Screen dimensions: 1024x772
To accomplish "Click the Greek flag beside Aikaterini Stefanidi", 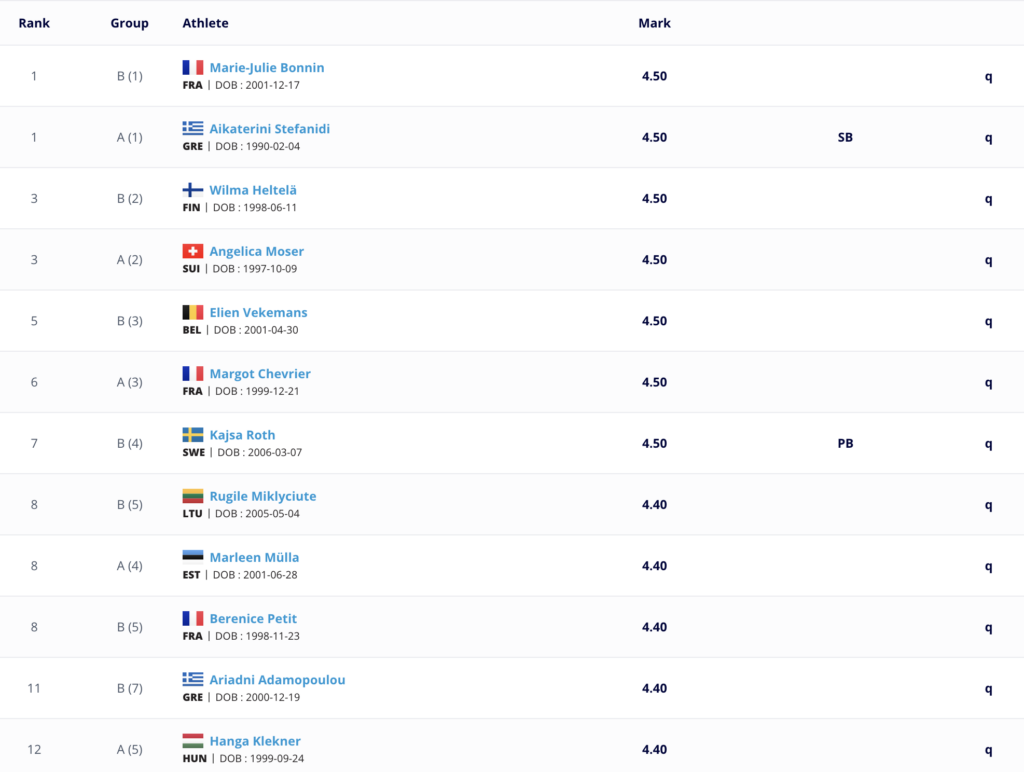I will (193, 128).
